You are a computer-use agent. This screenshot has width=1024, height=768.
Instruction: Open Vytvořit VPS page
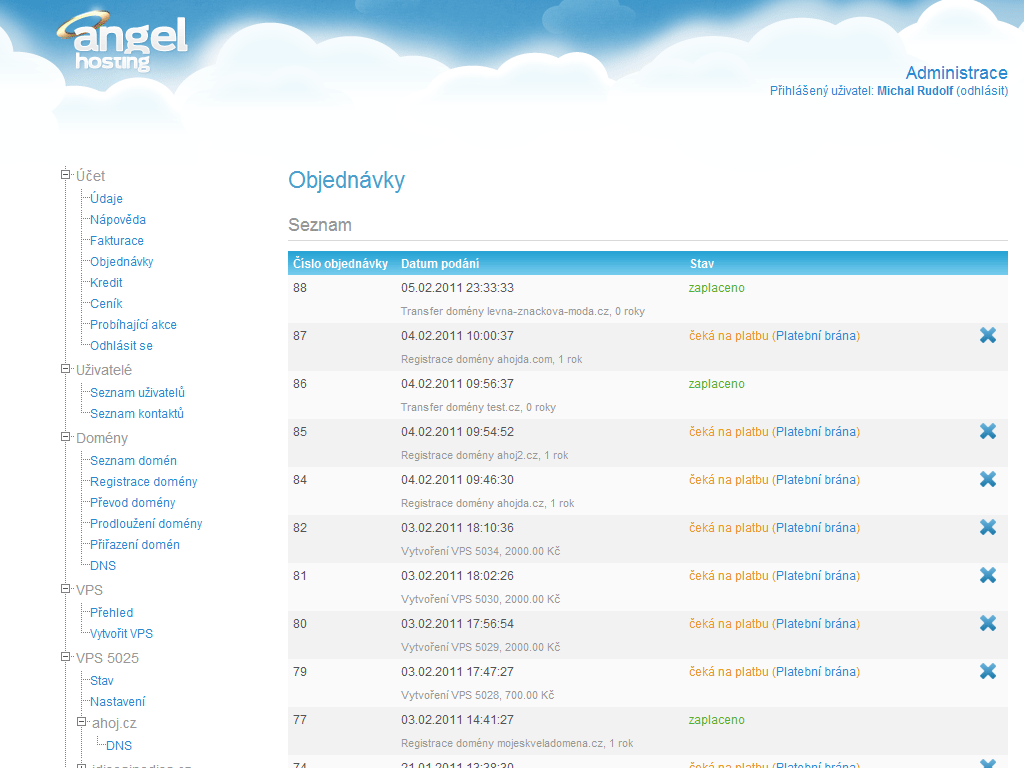point(121,634)
